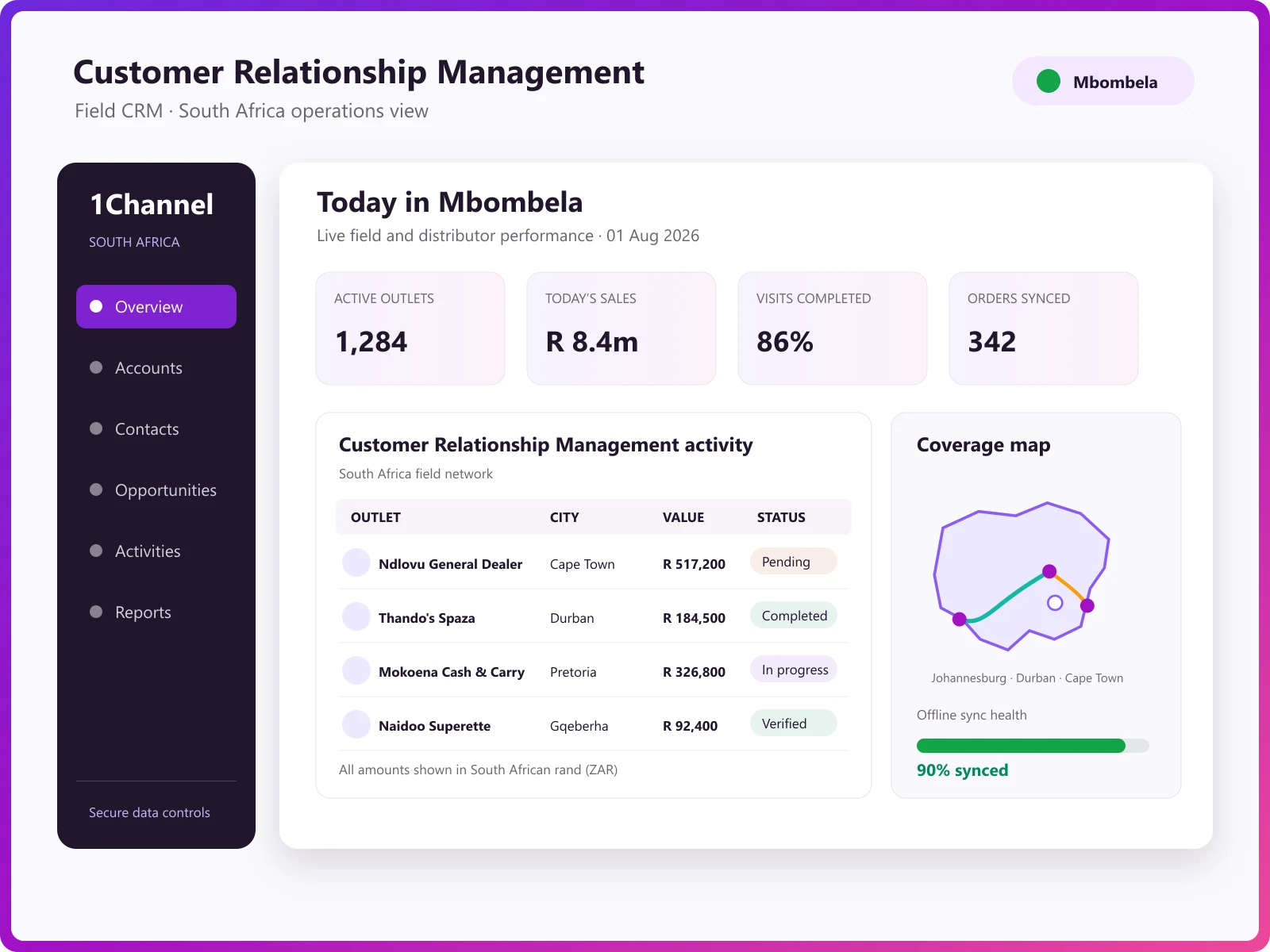
Task: Click the Cape Town city cell
Action: [583, 564]
